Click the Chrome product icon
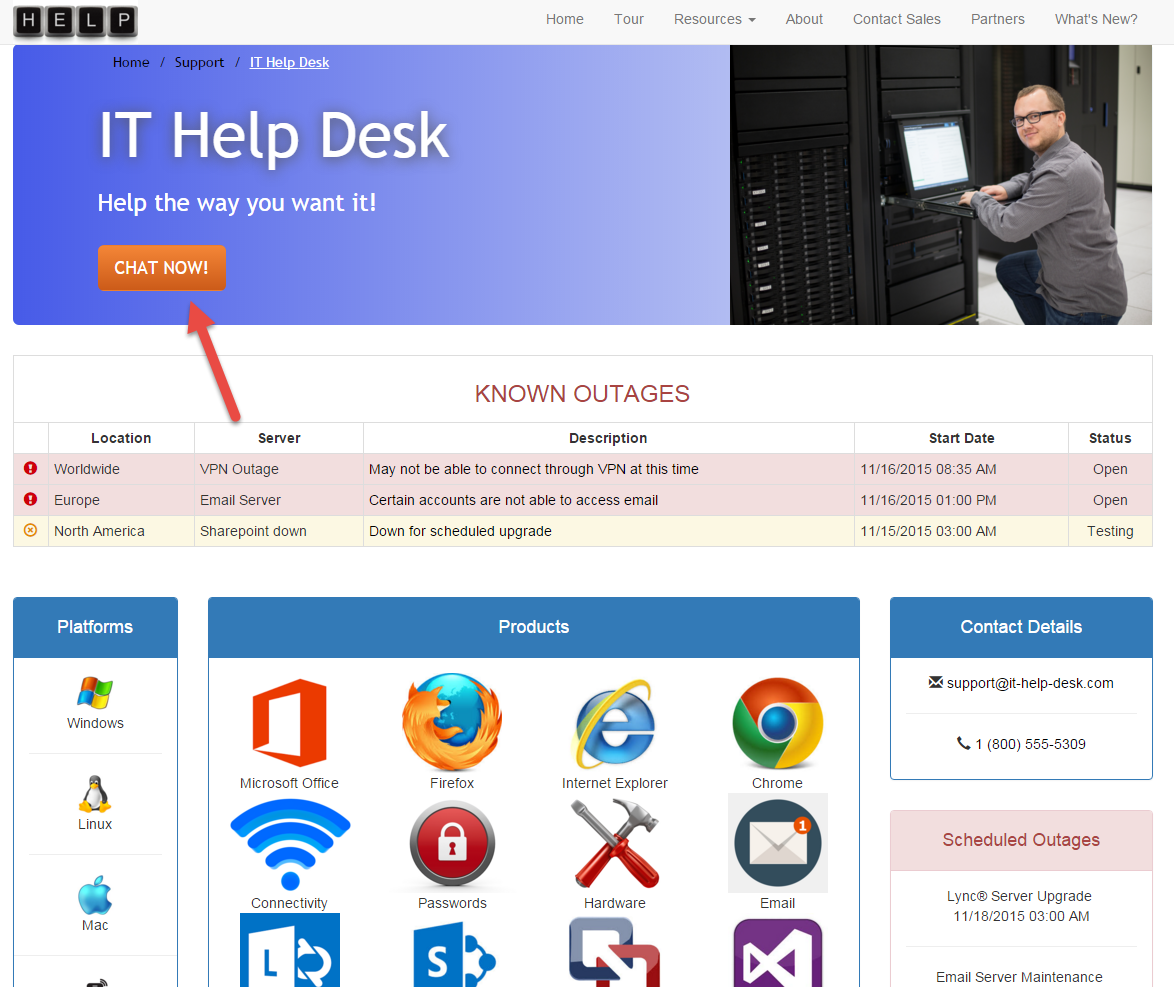This screenshot has height=987, width=1174. tap(777, 723)
